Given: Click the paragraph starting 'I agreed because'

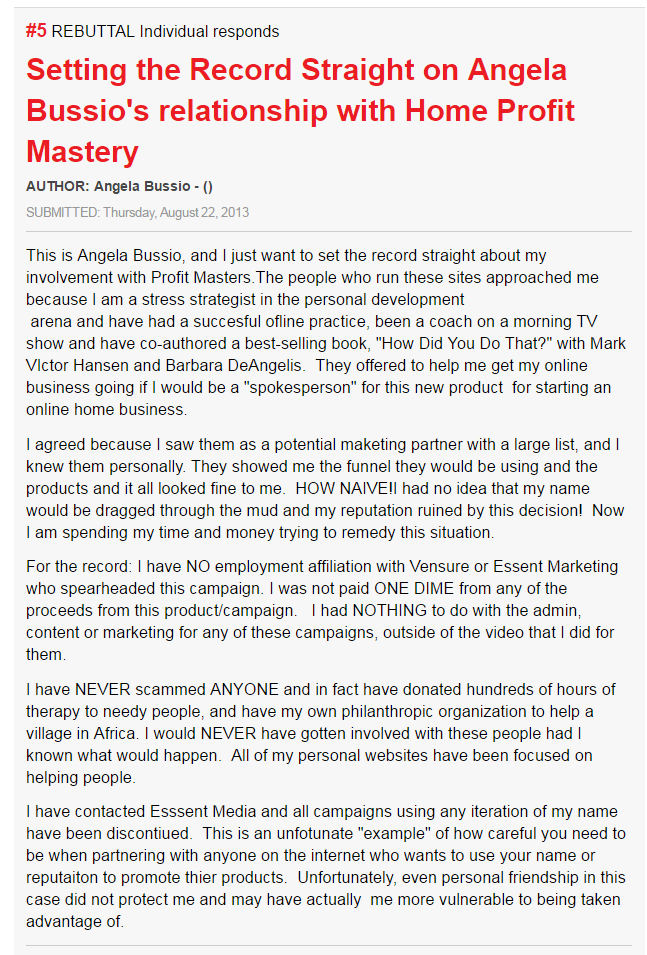Looking at the screenshot, I should click(325, 488).
